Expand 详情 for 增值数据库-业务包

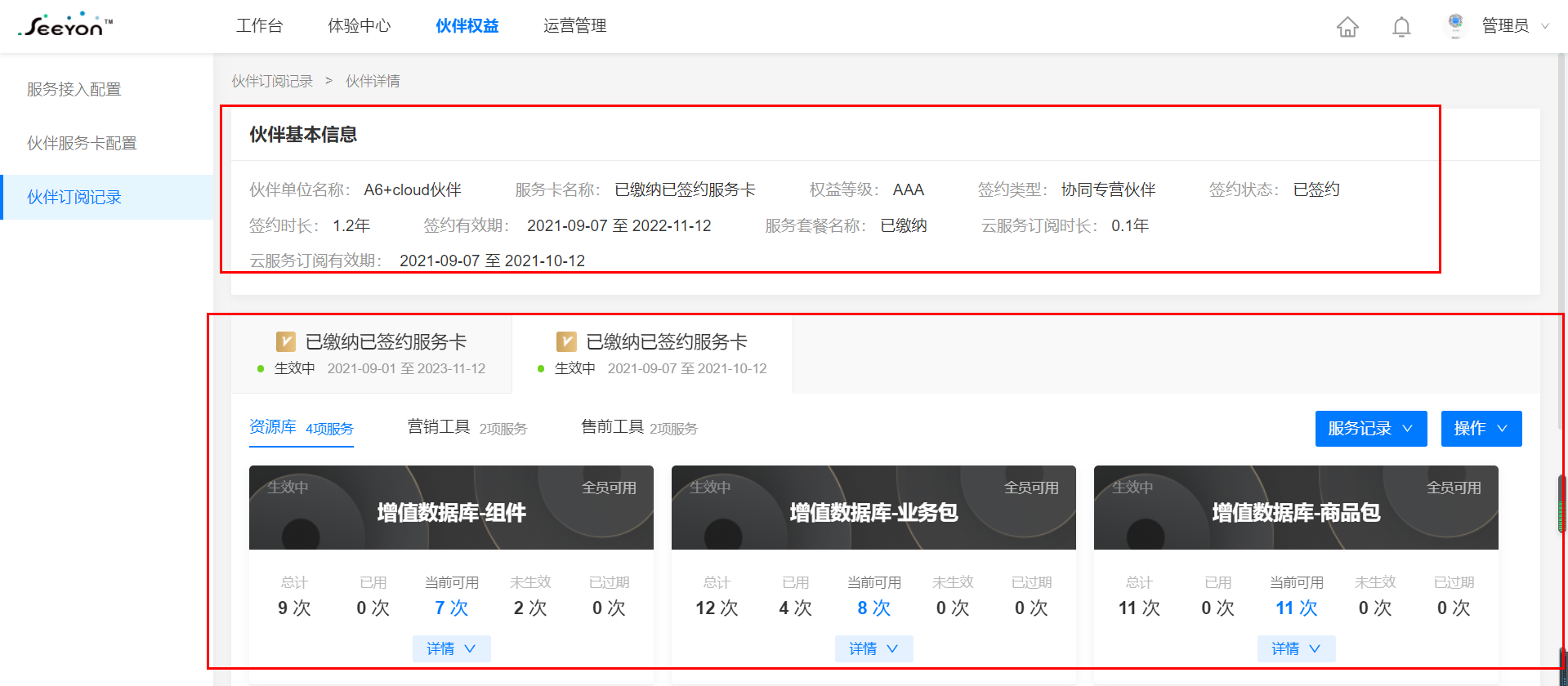(873, 648)
